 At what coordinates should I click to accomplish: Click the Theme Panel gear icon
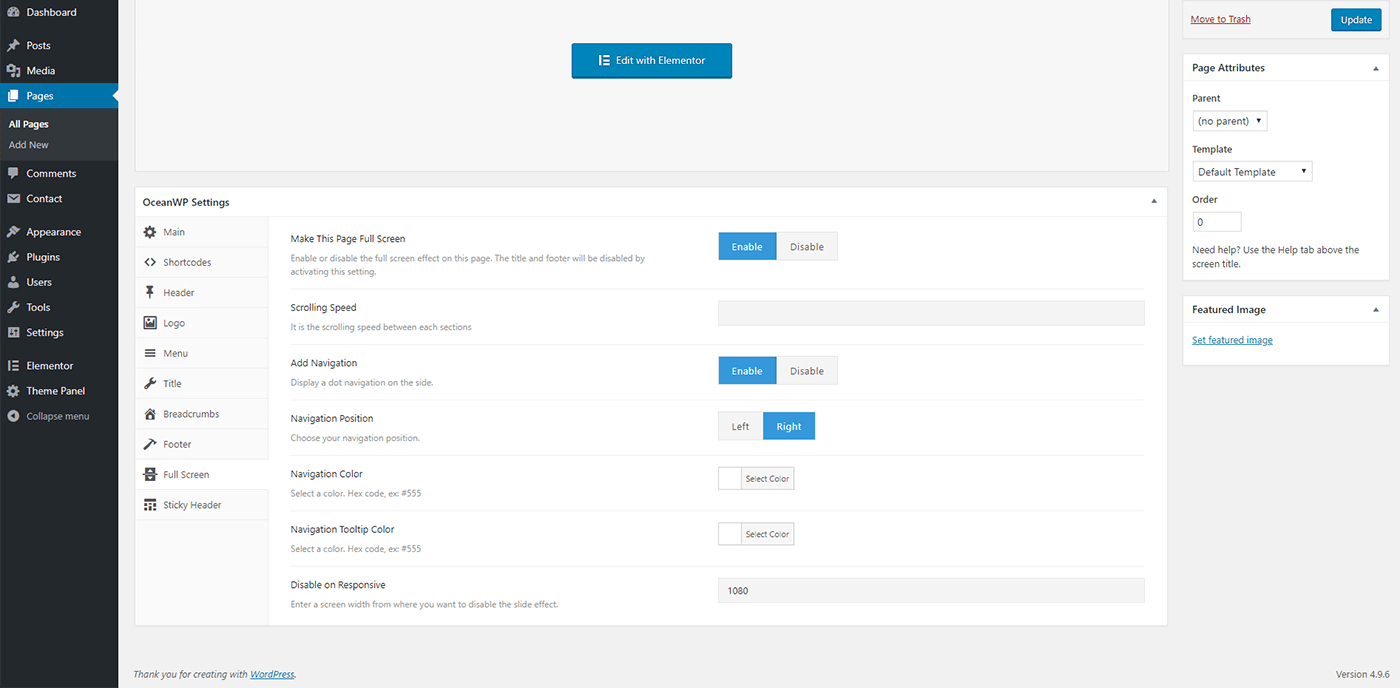click(x=13, y=391)
